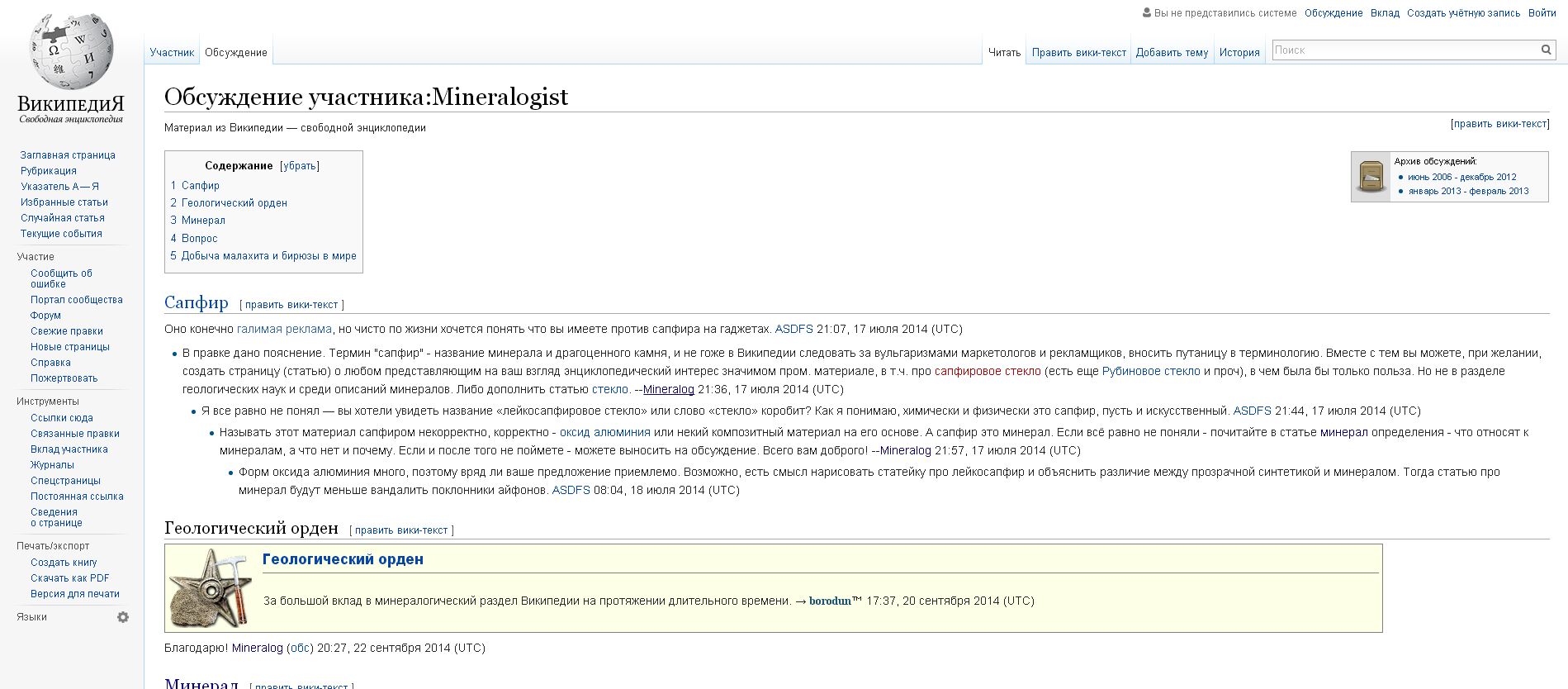Click the search magnifier icon
Screen dimensions: 1568x689
tap(1546, 50)
